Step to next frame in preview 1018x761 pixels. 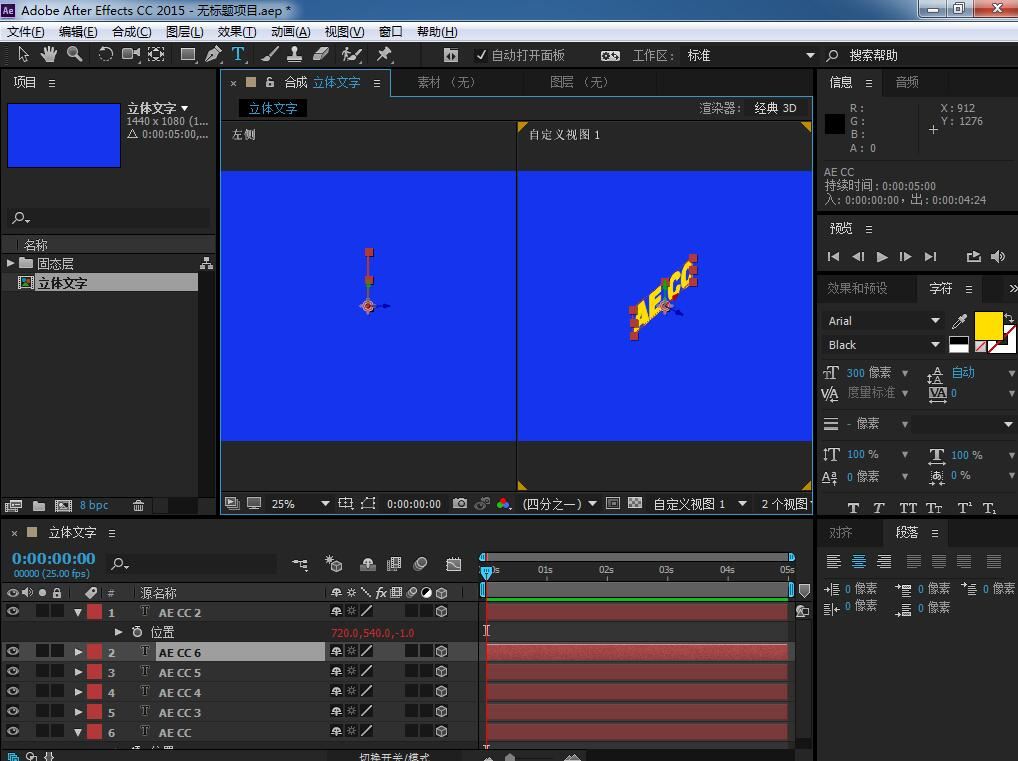[906, 256]
